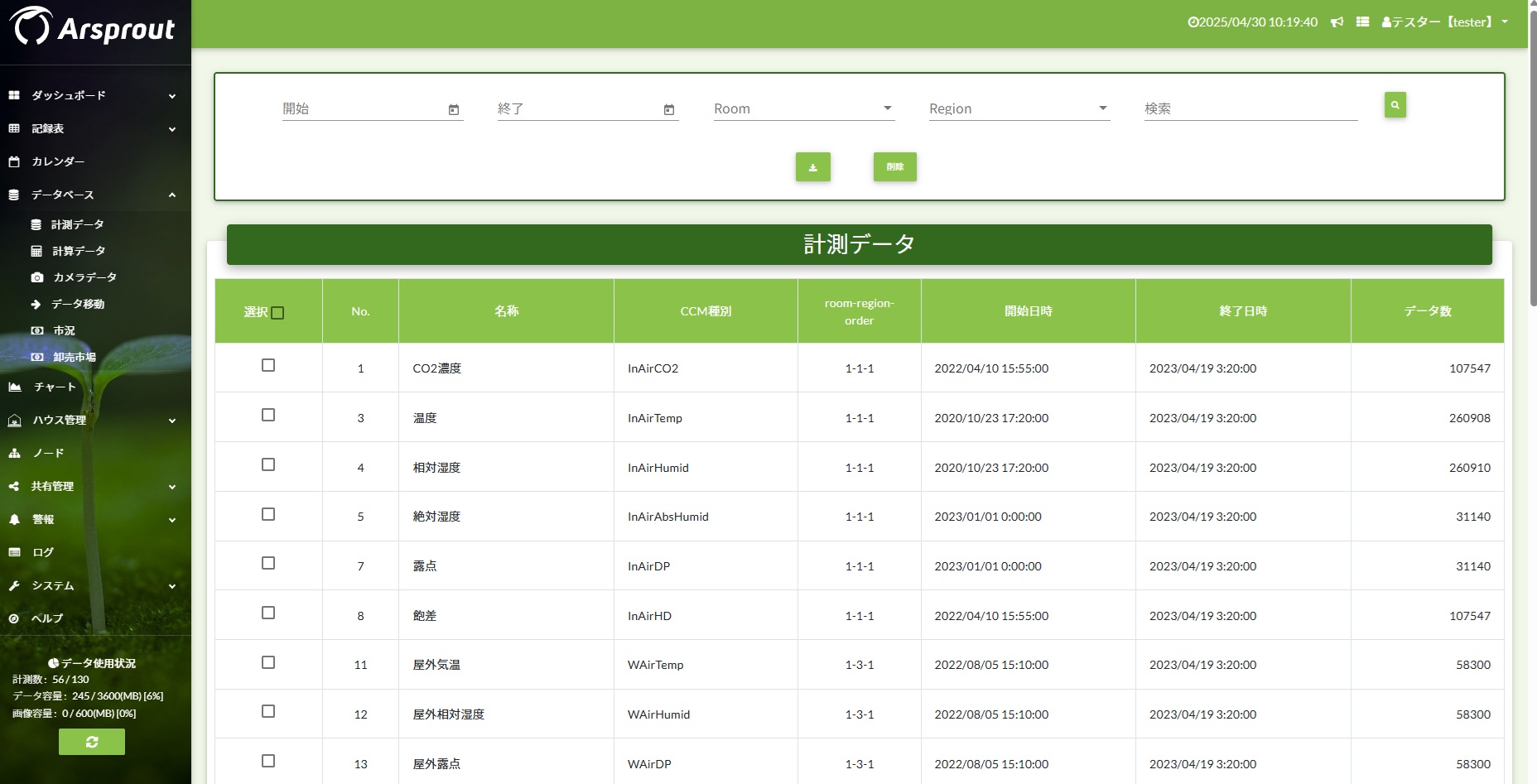Check the box for 屋外露点 row
This screenshot has height=784, width=1537.
[268, 761]
